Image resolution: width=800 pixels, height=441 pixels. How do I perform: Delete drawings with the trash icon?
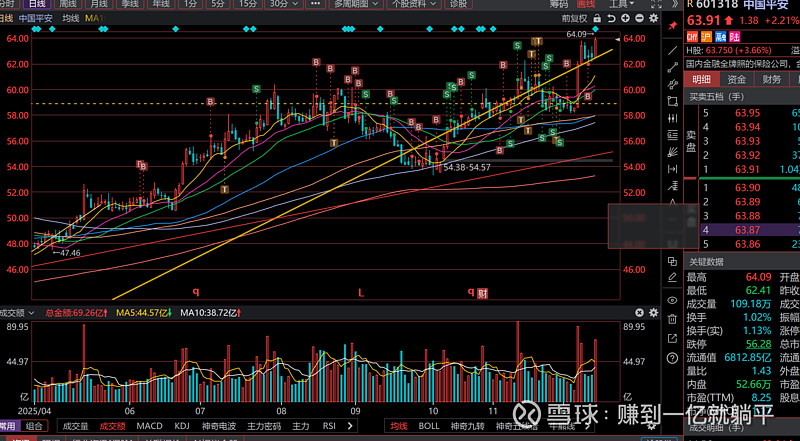(x=672, y=319)
